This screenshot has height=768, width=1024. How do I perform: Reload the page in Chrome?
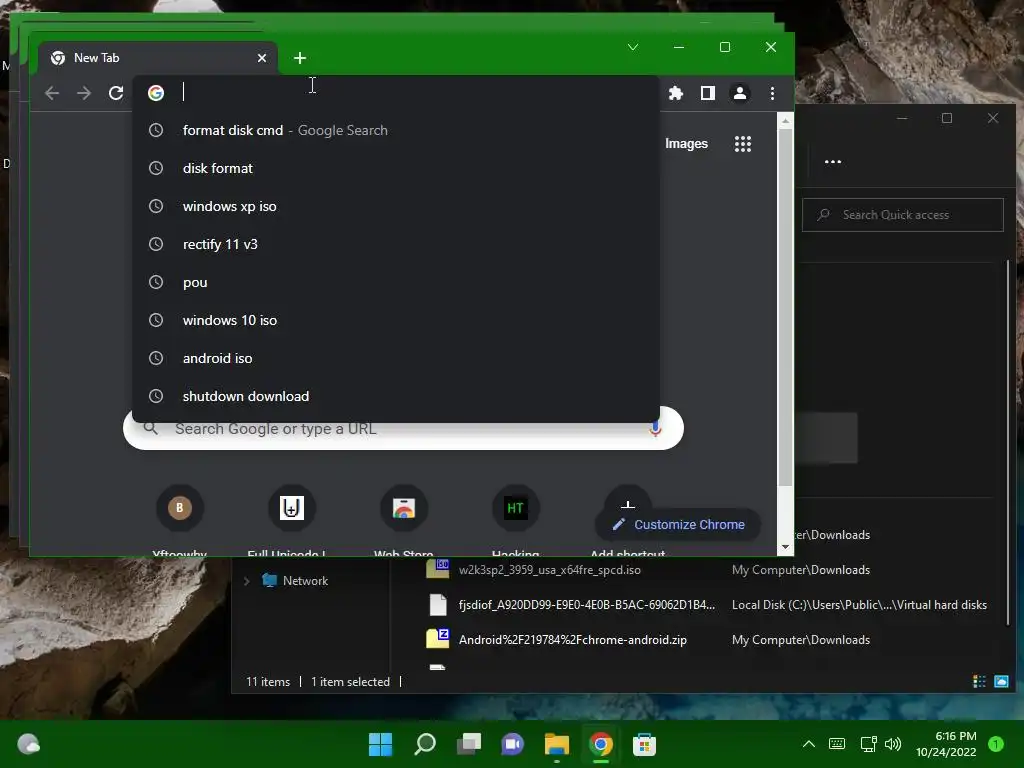116,93
